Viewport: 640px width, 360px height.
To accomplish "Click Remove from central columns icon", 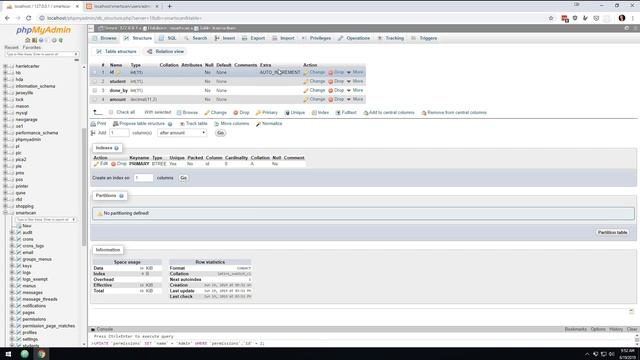I will pos(424,113).
